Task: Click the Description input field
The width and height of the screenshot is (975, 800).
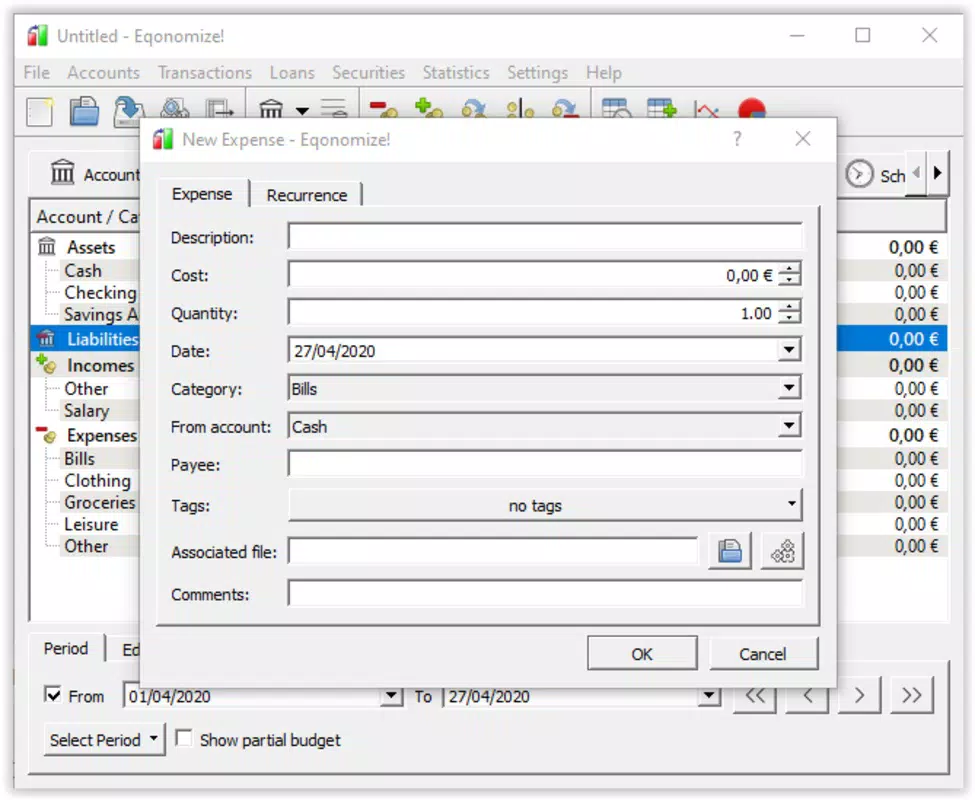Action: [545, 237]
